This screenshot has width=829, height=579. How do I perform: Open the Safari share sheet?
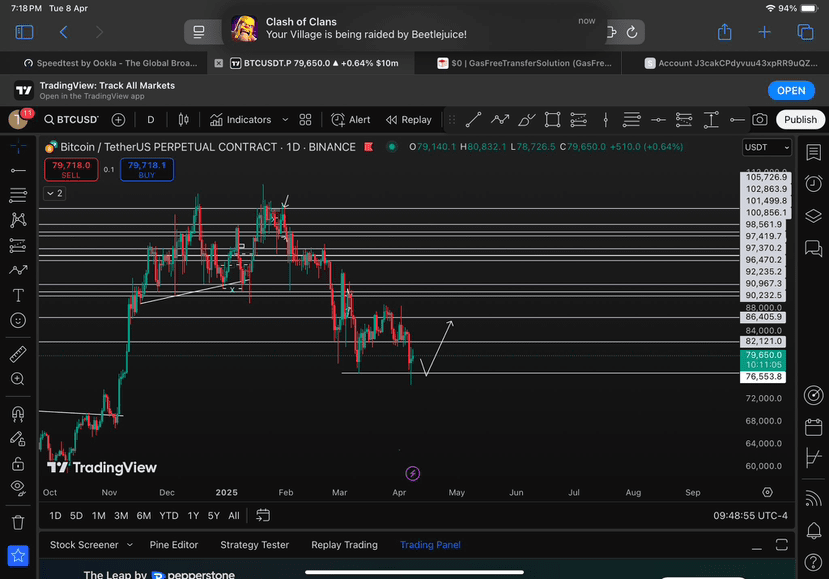[x=724, y=32]
